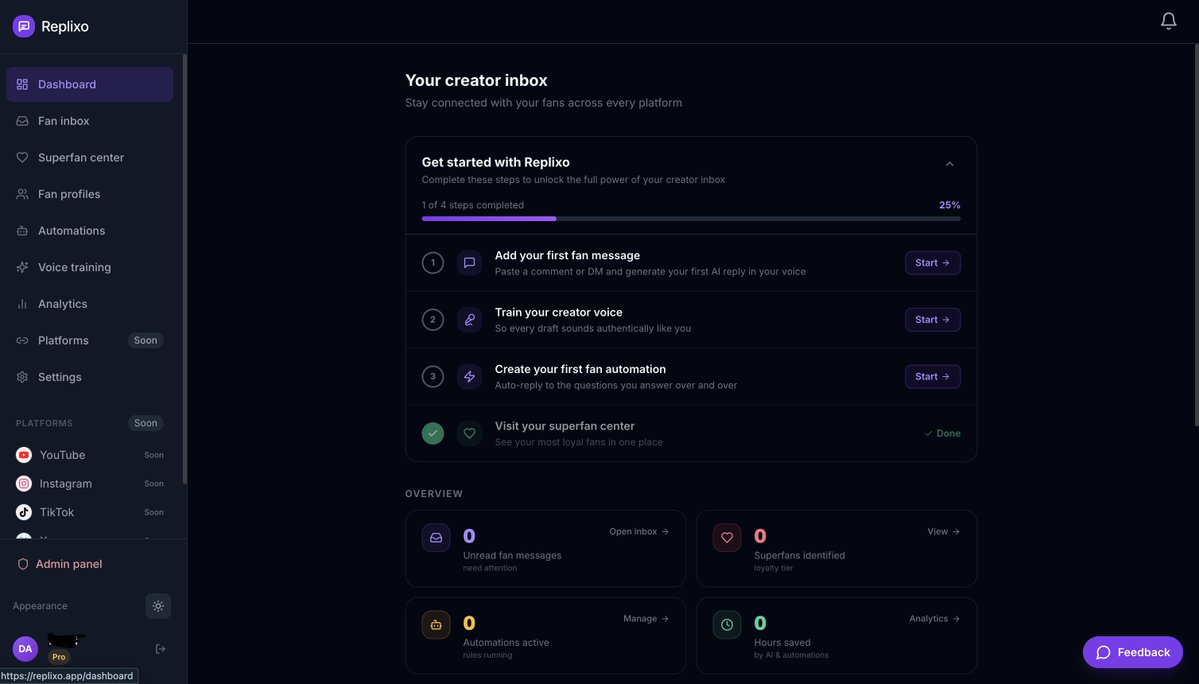This screenshot has width=1199, height=684.
Task: Click the YouTube platform icon
Action: [24, 455]
